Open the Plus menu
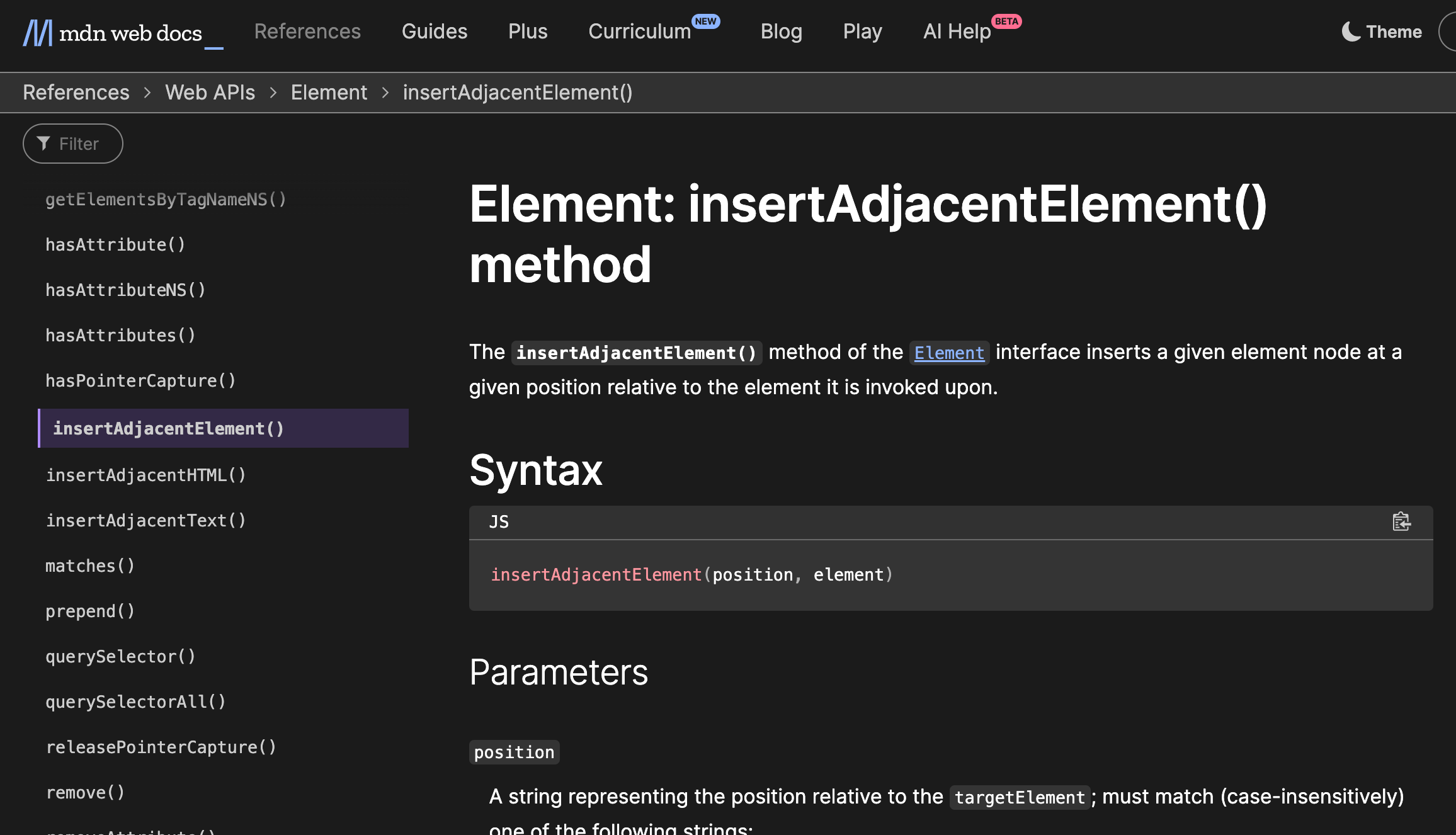1456x835 pixels. pyautogui.click(x=528, y=31)
